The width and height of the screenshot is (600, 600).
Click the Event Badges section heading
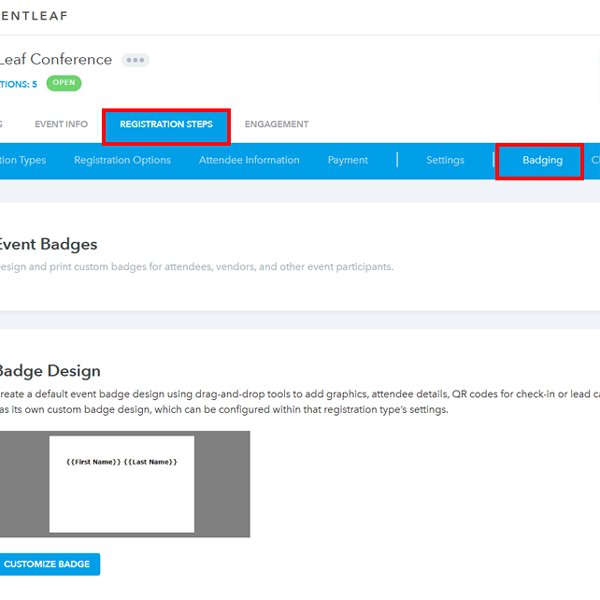pyautogui.click(x=48, y=244)
